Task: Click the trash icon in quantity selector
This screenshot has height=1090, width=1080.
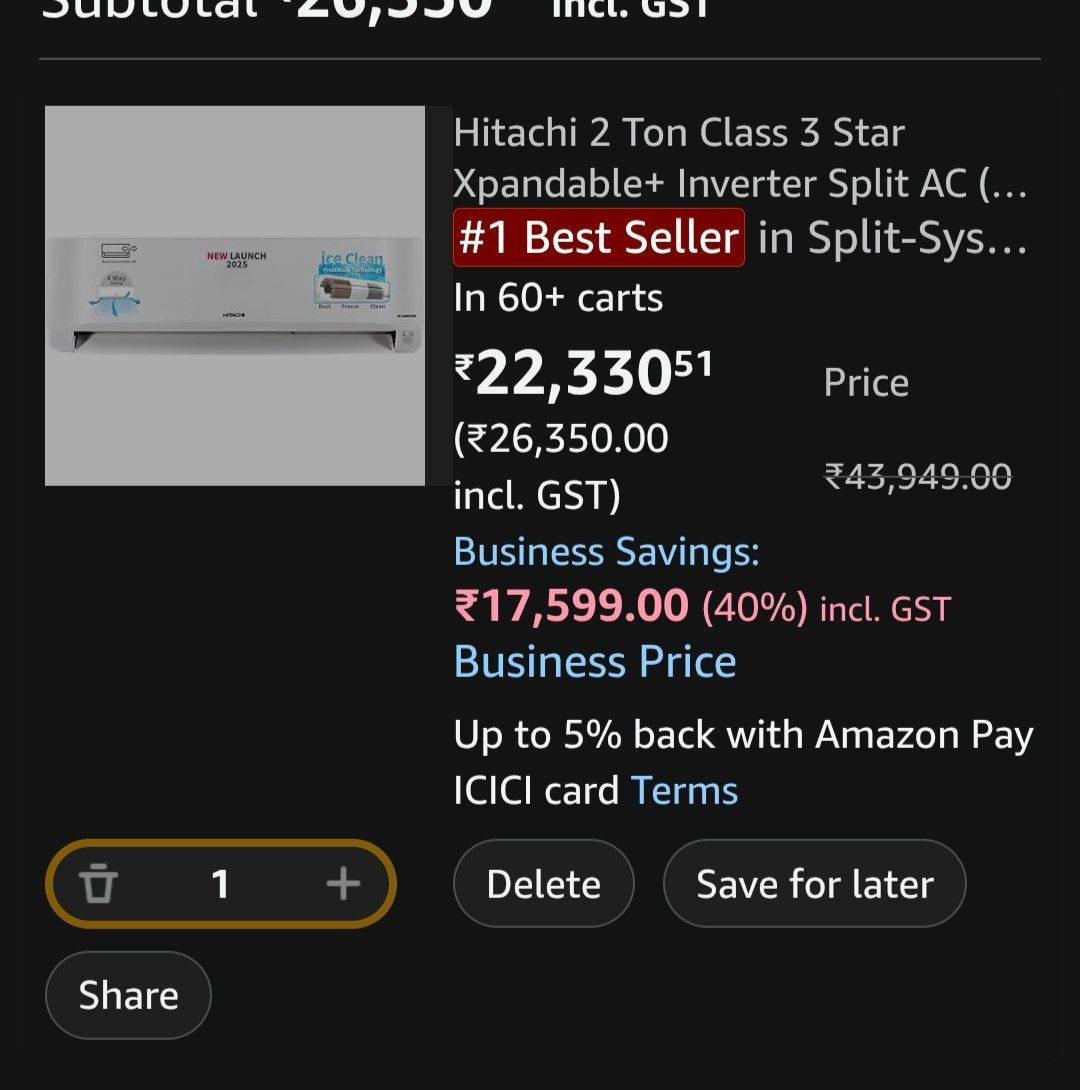Action: click(97, 883)
